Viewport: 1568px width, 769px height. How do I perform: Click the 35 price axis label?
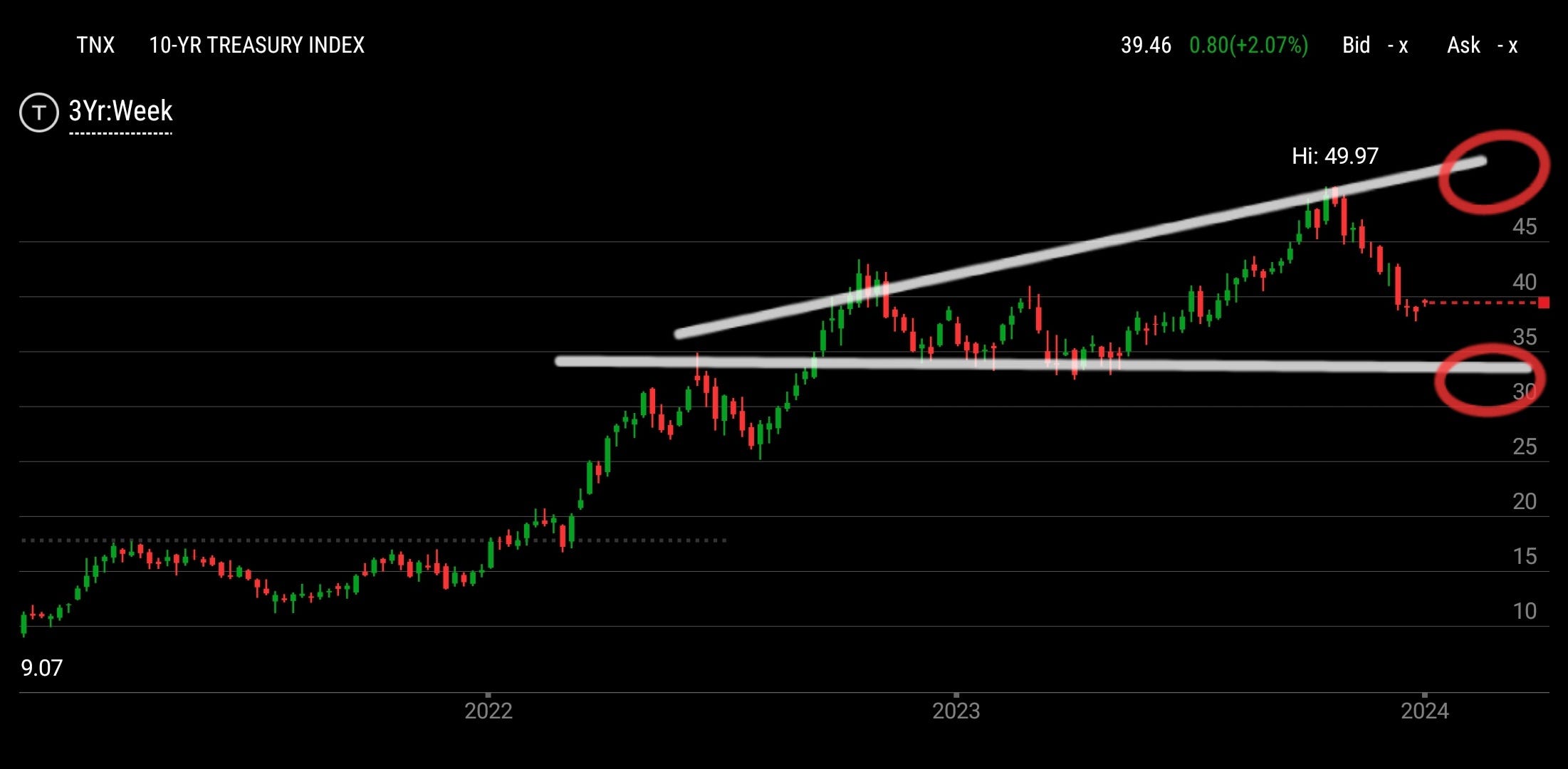coord(1525,337)
